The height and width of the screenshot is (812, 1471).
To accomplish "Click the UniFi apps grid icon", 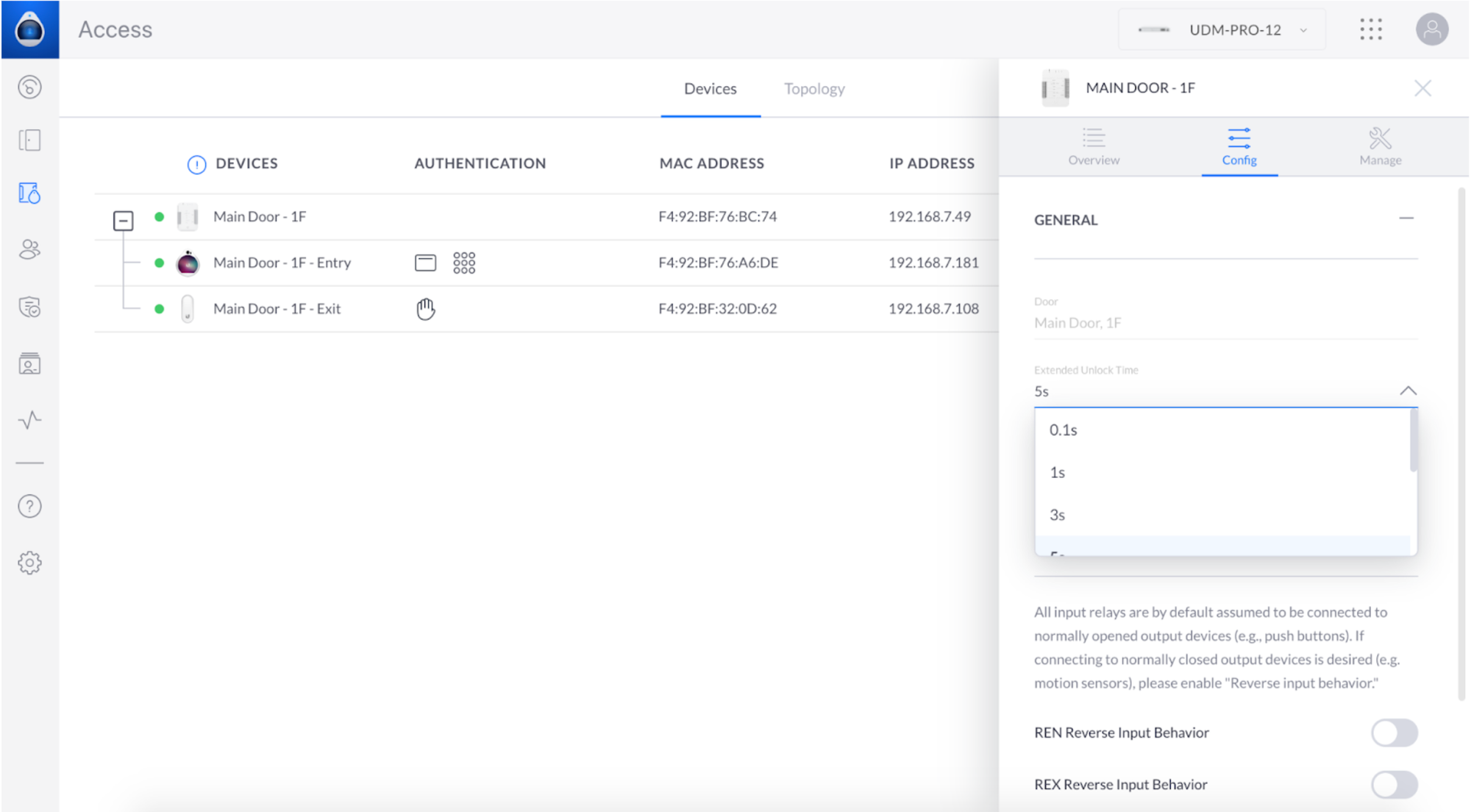I will pyautogui.click(x=1371, y=29).
